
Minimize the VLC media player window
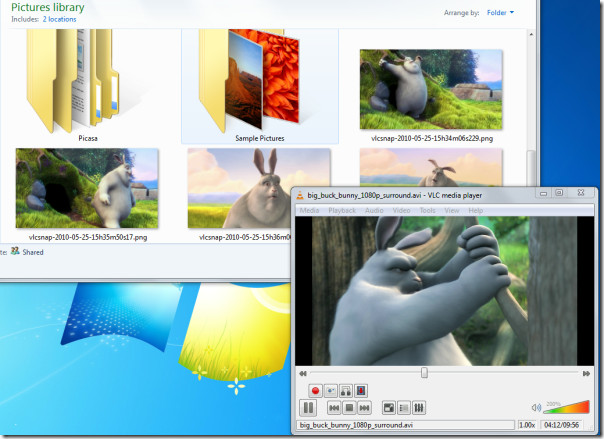click(543, 193)
